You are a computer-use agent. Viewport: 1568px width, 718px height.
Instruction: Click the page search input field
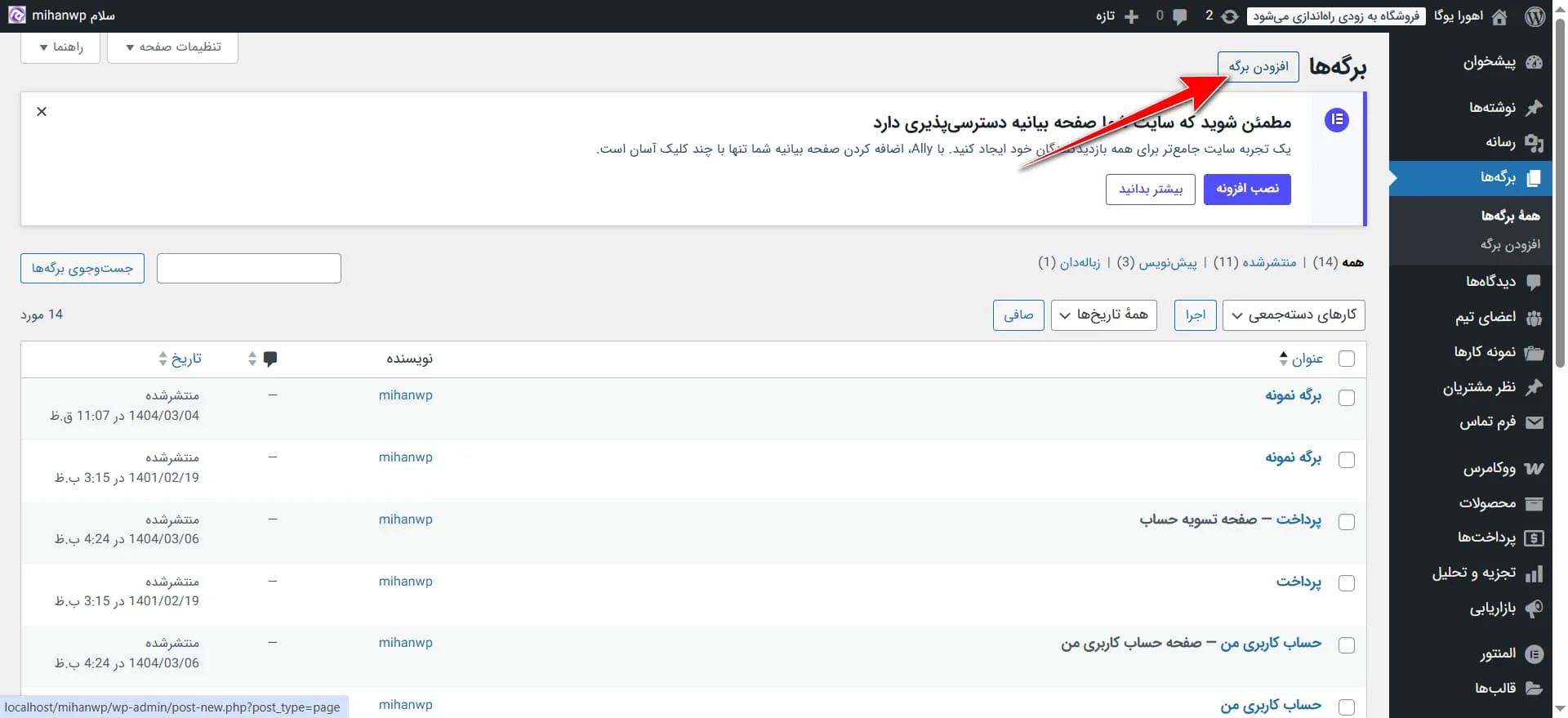pos(248,269)
